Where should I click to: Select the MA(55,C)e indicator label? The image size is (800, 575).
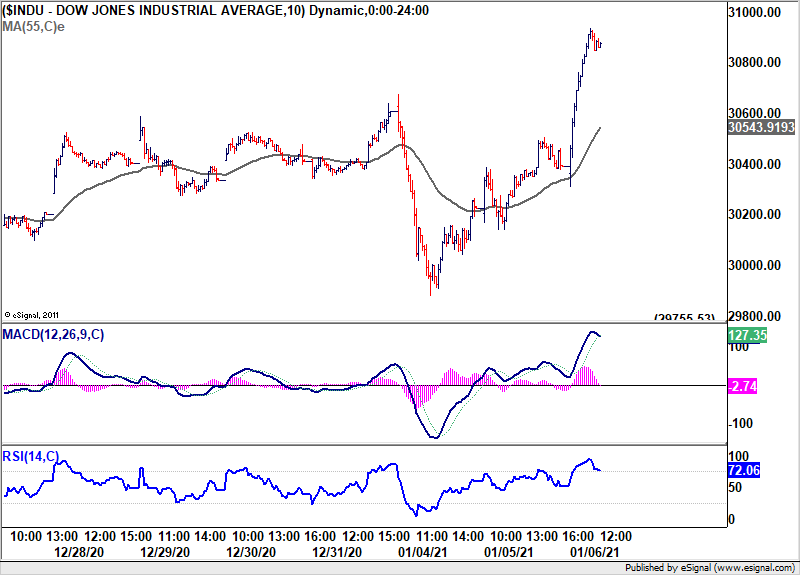click(33, 27)
